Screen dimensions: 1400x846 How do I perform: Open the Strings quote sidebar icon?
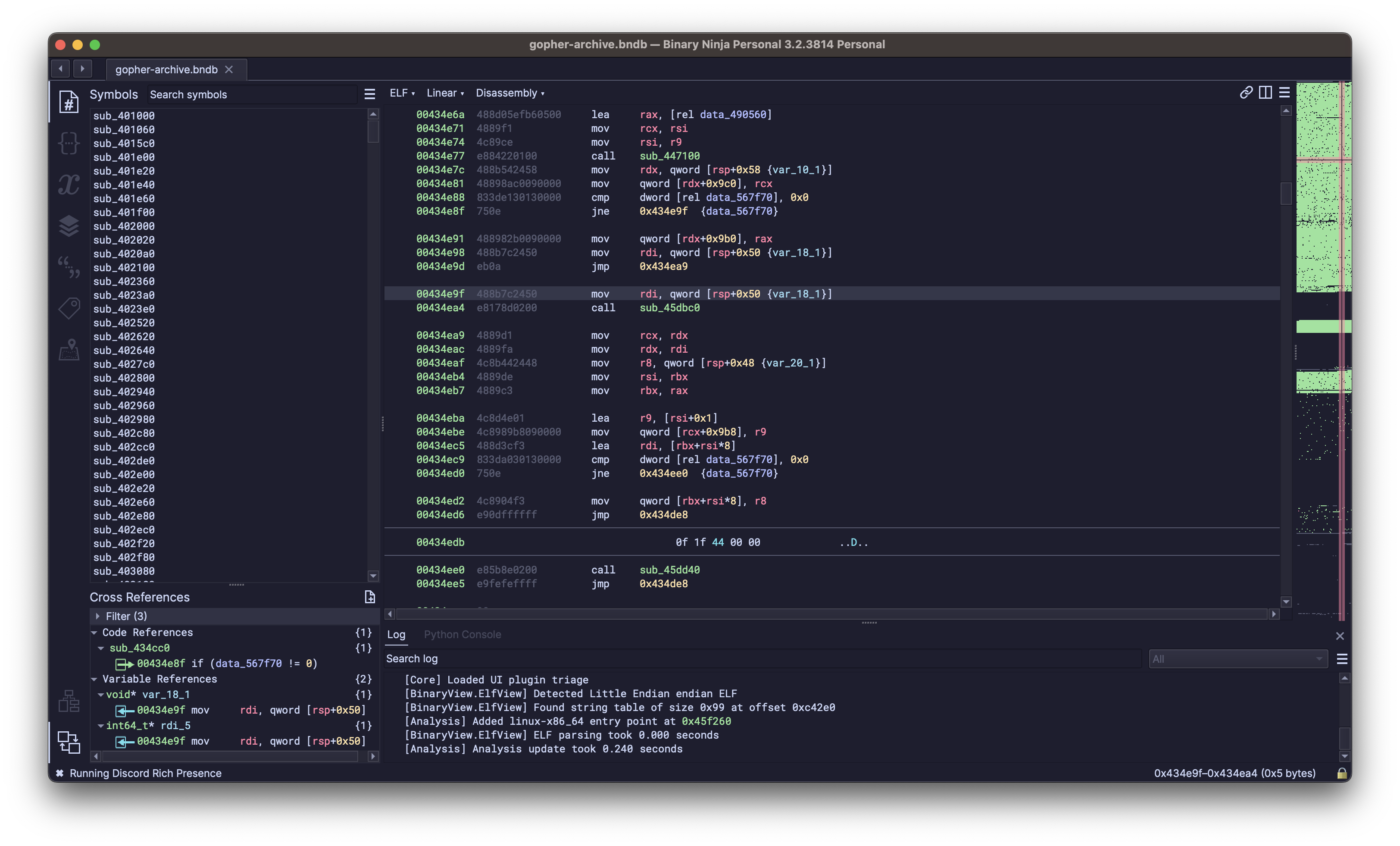[69, 266]
